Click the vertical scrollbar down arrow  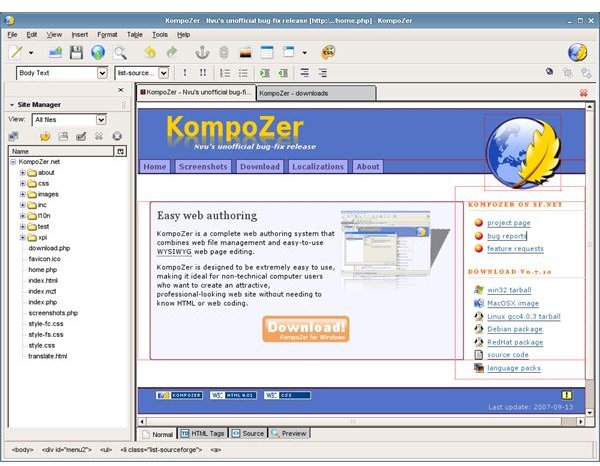point(590,412)
